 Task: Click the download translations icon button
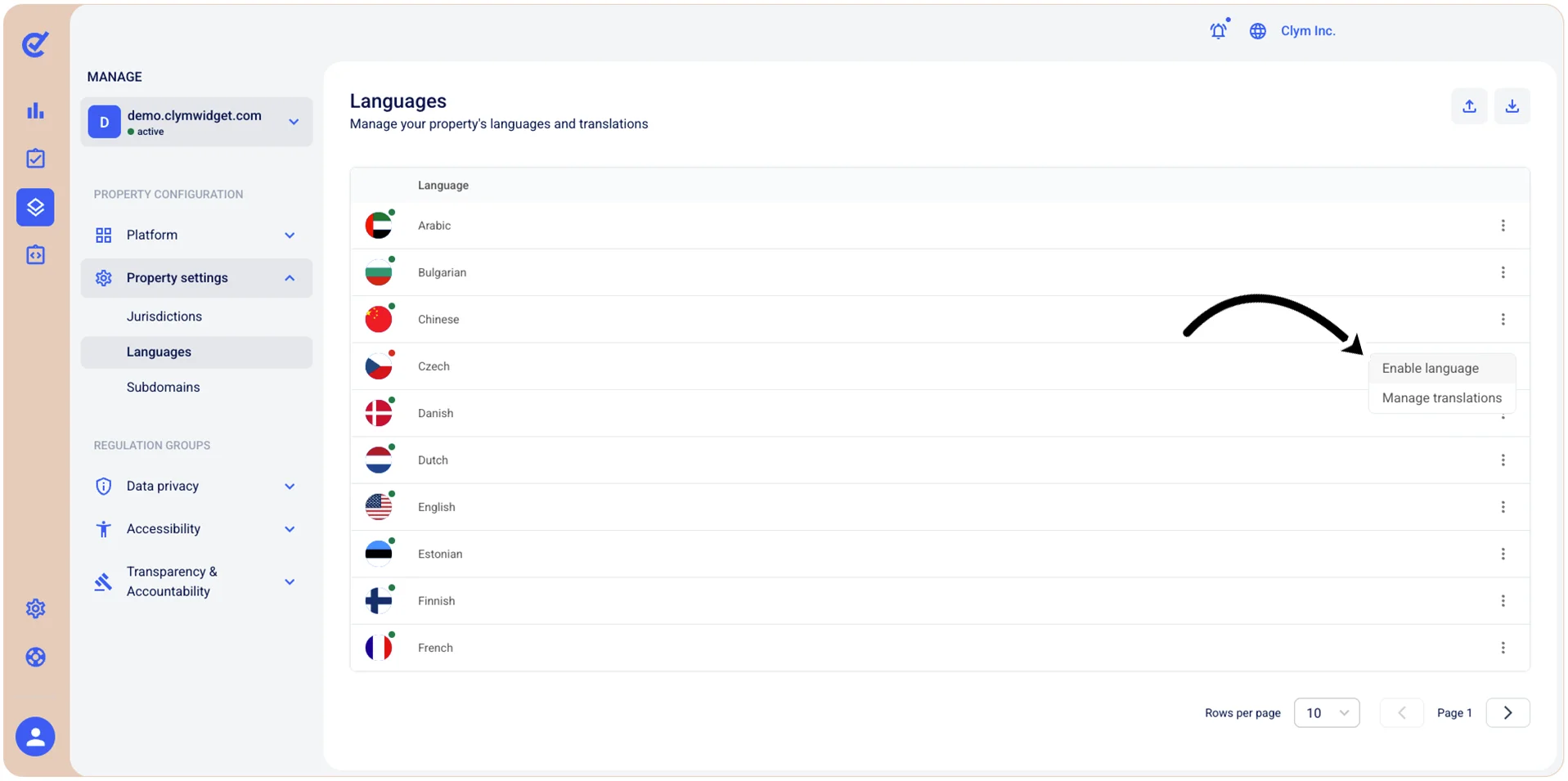1512,106
